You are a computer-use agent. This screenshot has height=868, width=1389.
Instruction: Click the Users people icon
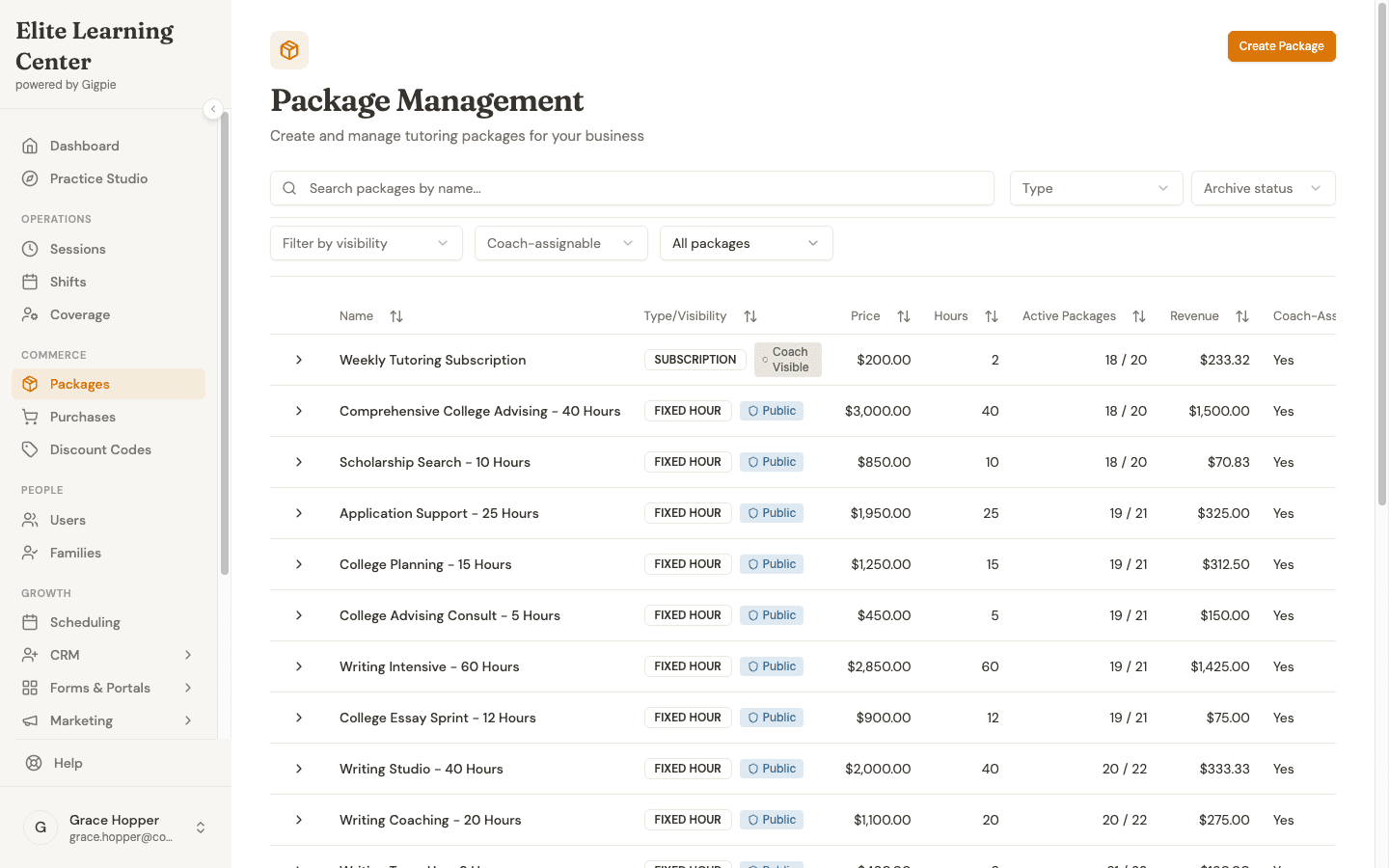coord(30,520)
